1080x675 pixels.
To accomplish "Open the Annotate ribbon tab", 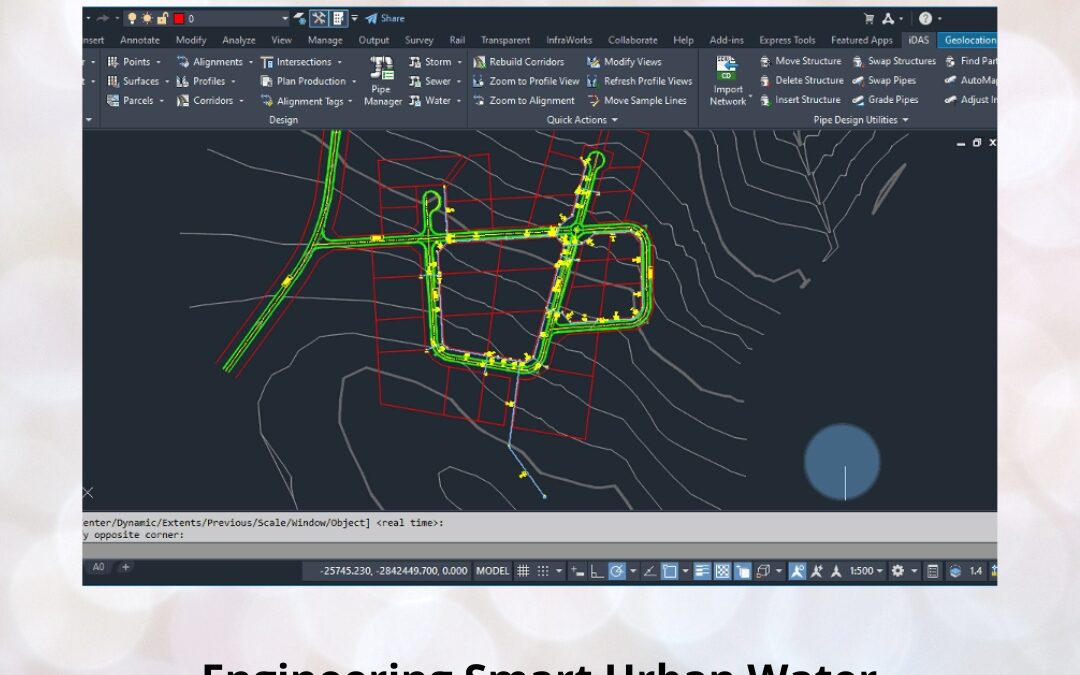I will 139,40.
